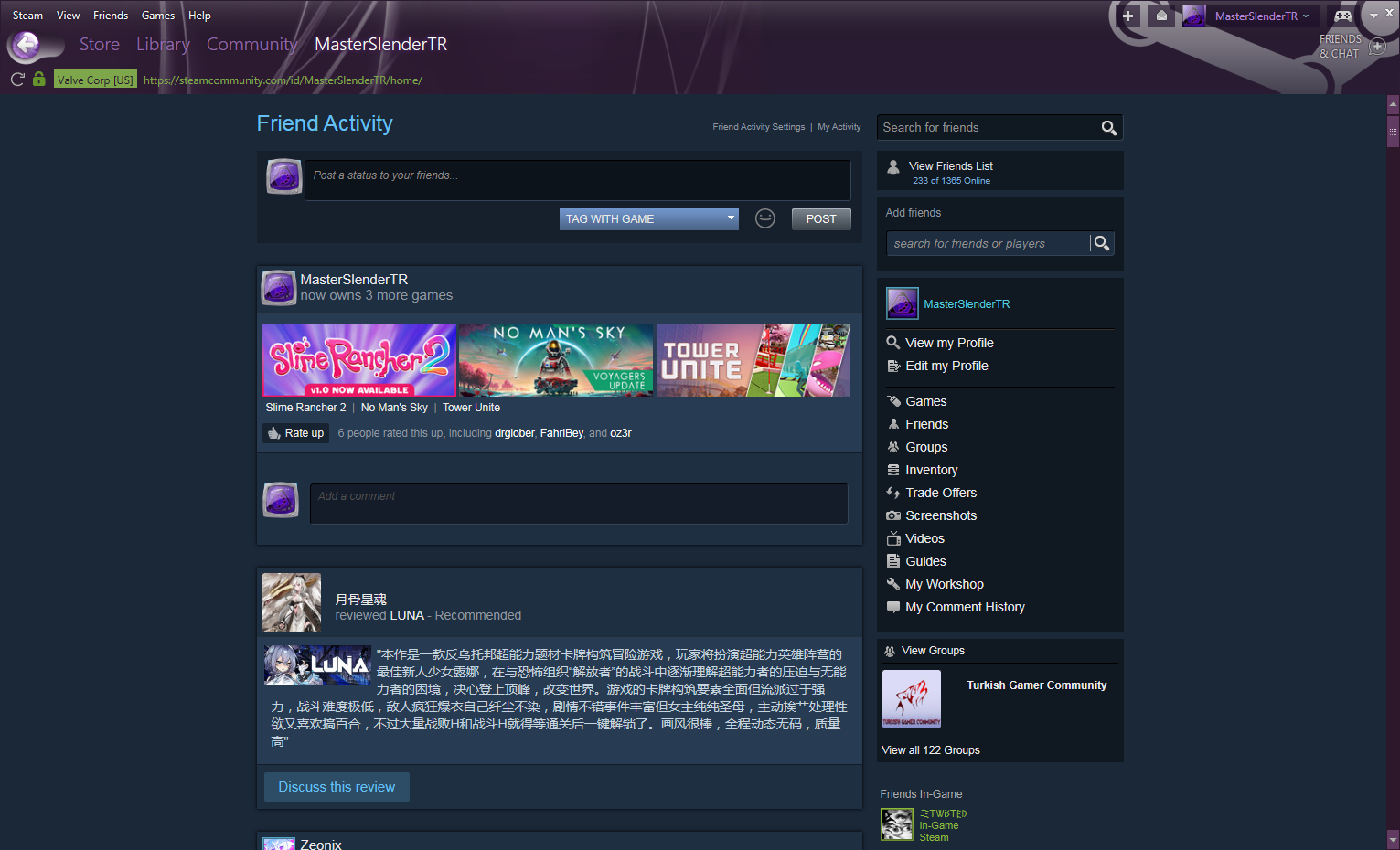Open oz3r's profile from rated-up list
This screenshot has height=850, width=1400.
point(621,433)
